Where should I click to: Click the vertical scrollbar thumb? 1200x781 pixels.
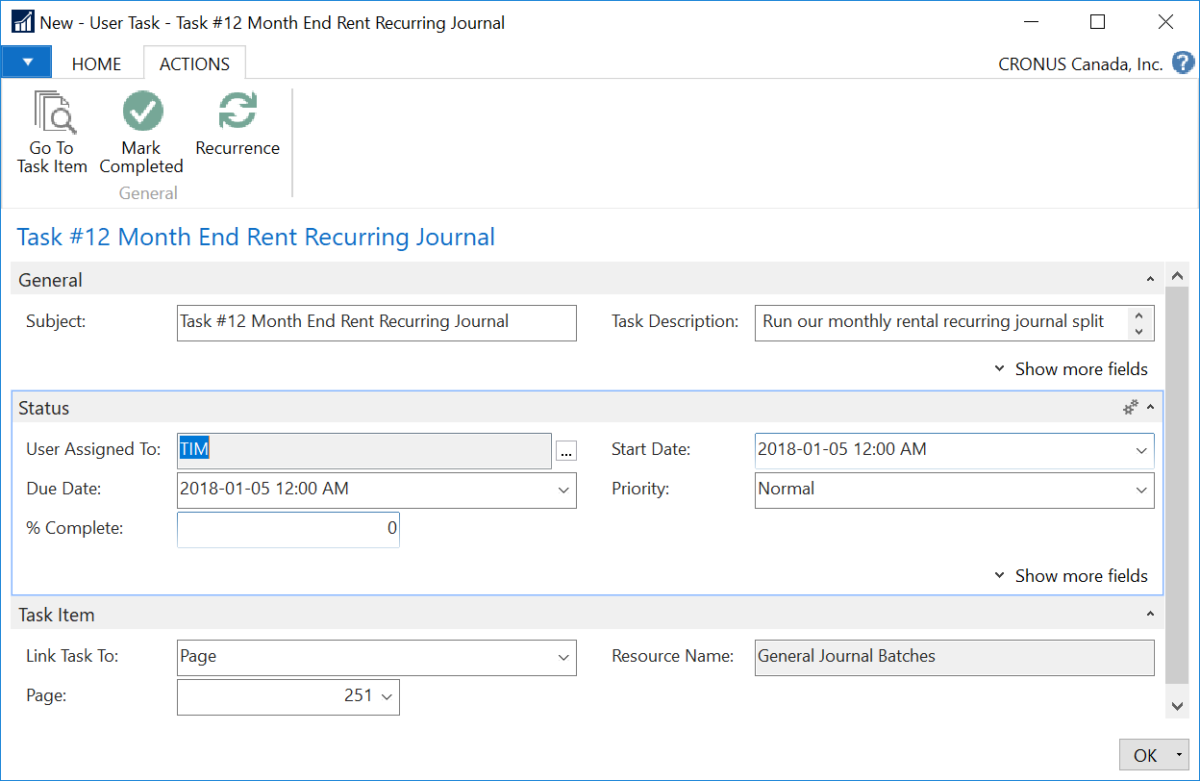pos(1177,485)
